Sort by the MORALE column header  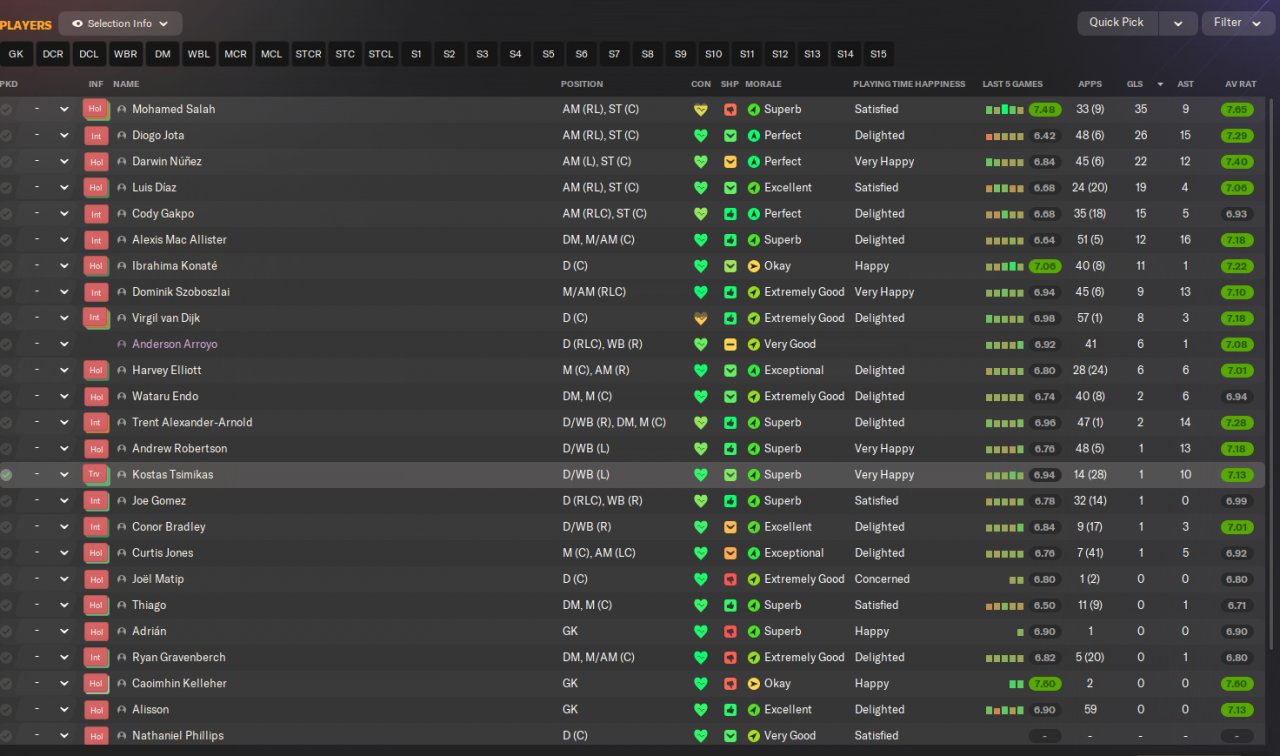[x=763, y=84]
